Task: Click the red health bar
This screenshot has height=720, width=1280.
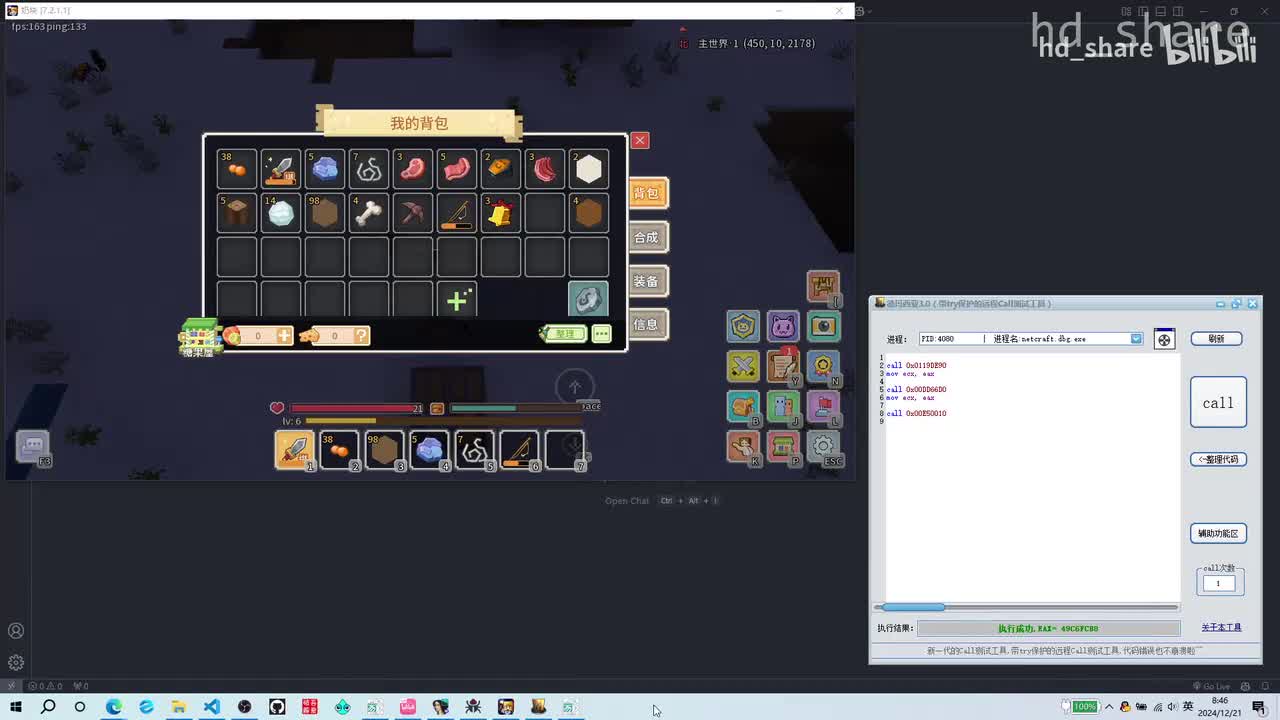Action: [x=357, y=408]
